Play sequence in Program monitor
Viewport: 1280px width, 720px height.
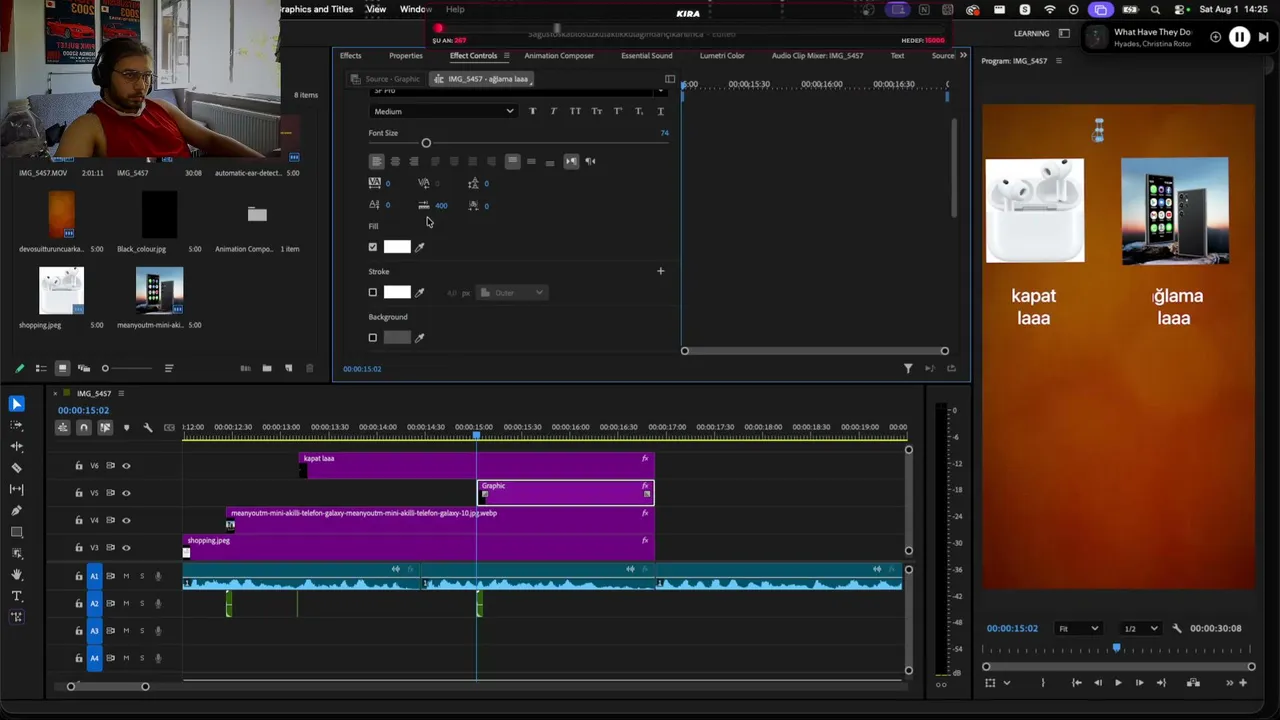[1118, 683]
